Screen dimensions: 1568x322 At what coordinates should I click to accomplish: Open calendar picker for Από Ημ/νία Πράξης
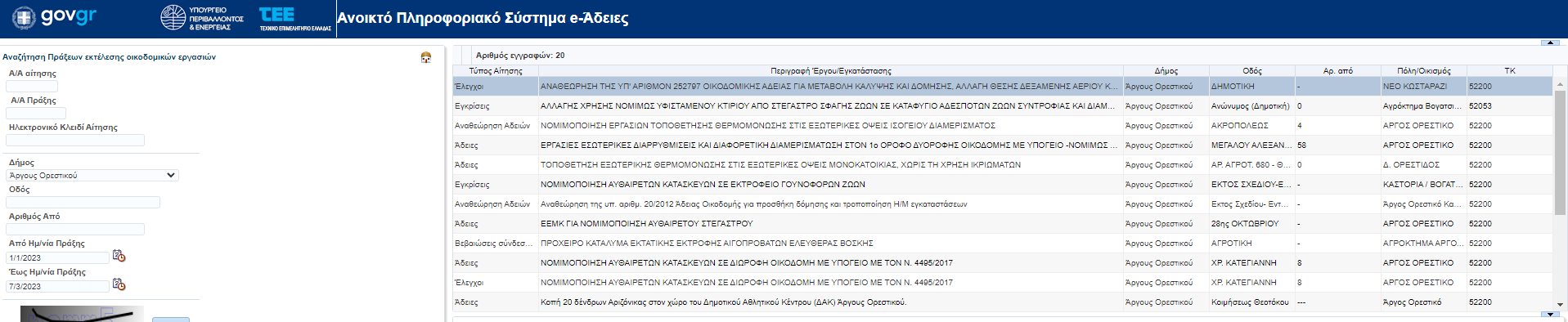pyautogui.click(x=119, y=256)
